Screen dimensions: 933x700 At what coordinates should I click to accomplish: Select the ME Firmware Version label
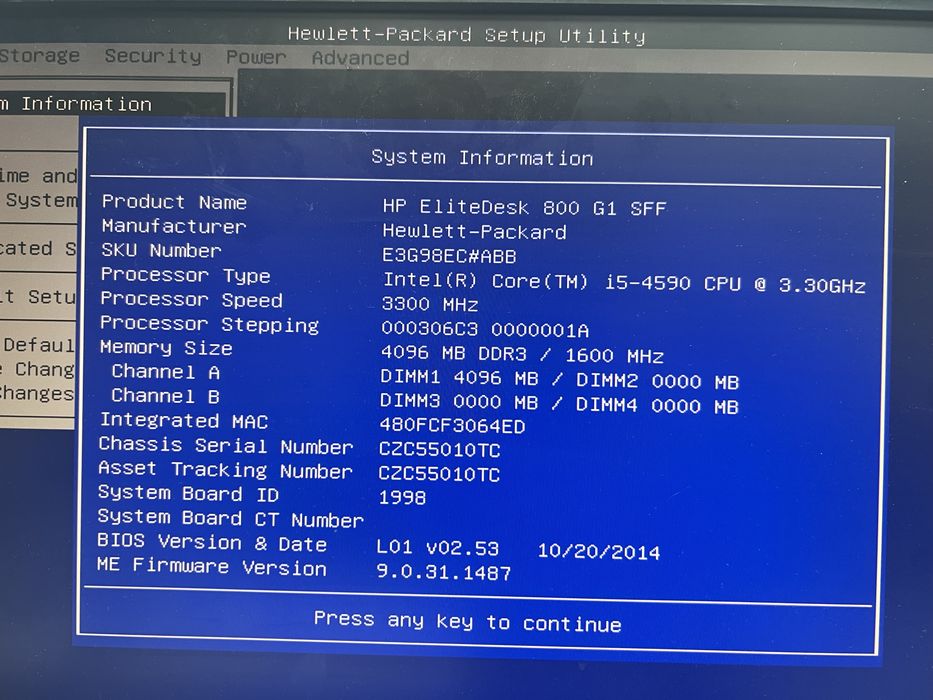click(x=212, y=567)
